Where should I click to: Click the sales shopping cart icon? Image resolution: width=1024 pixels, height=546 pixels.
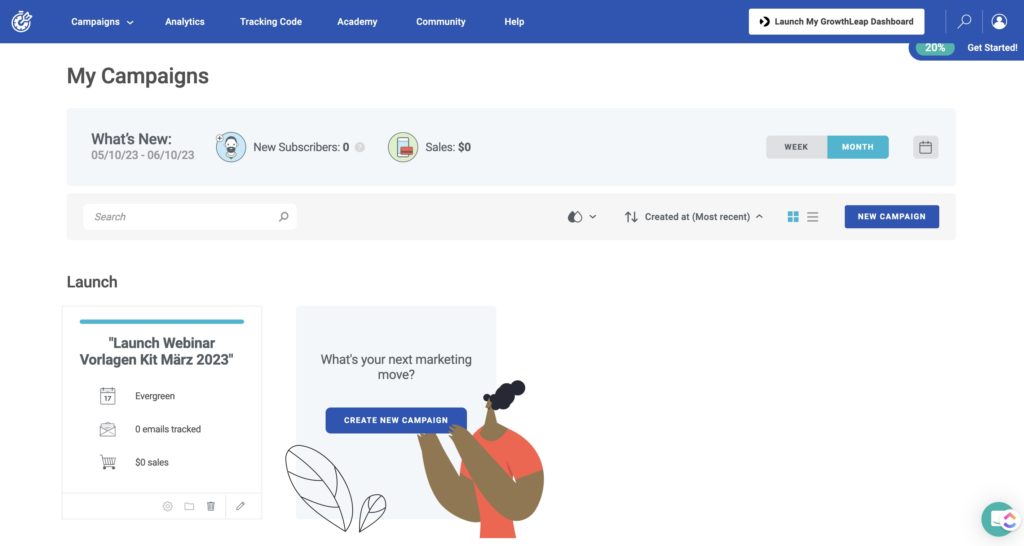click(108, 462)
